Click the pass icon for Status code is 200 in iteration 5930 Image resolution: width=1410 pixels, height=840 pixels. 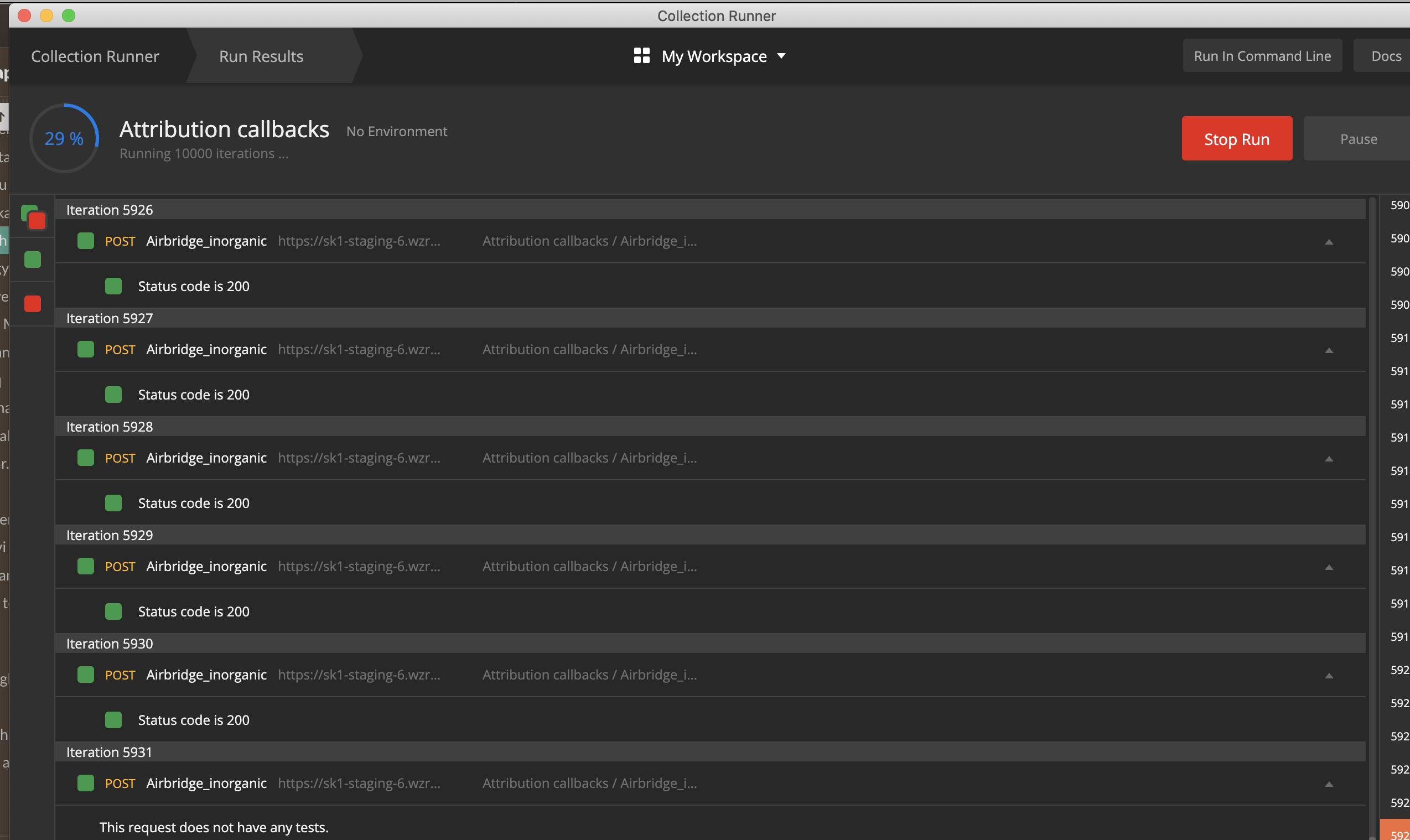113,719
